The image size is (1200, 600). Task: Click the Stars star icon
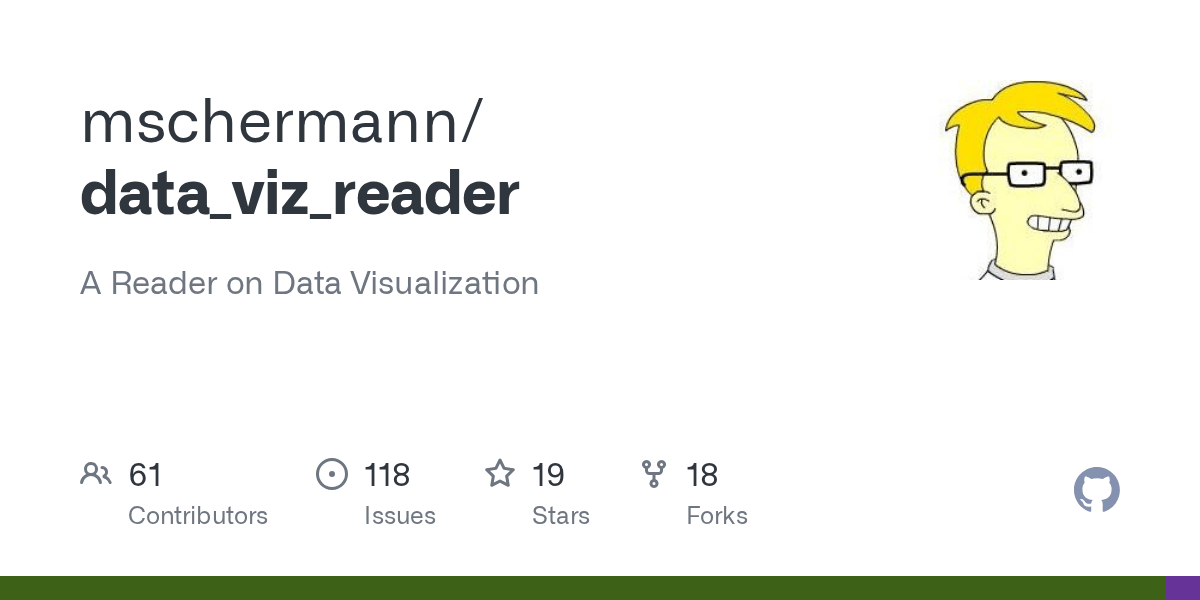pyautogui.click(x=499, y=474)
